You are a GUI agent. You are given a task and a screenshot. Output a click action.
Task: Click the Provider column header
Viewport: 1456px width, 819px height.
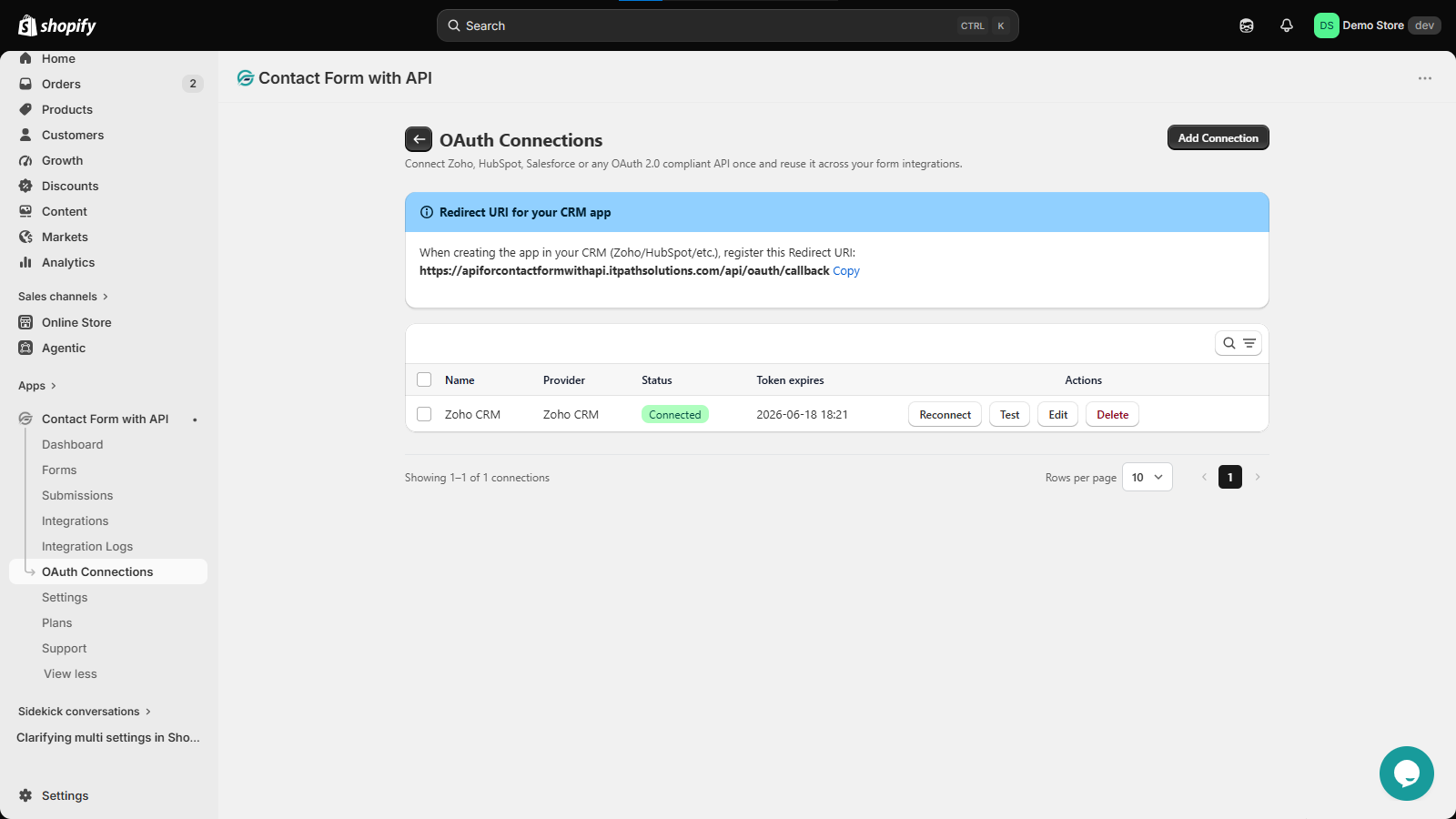(x=564, y=380)
